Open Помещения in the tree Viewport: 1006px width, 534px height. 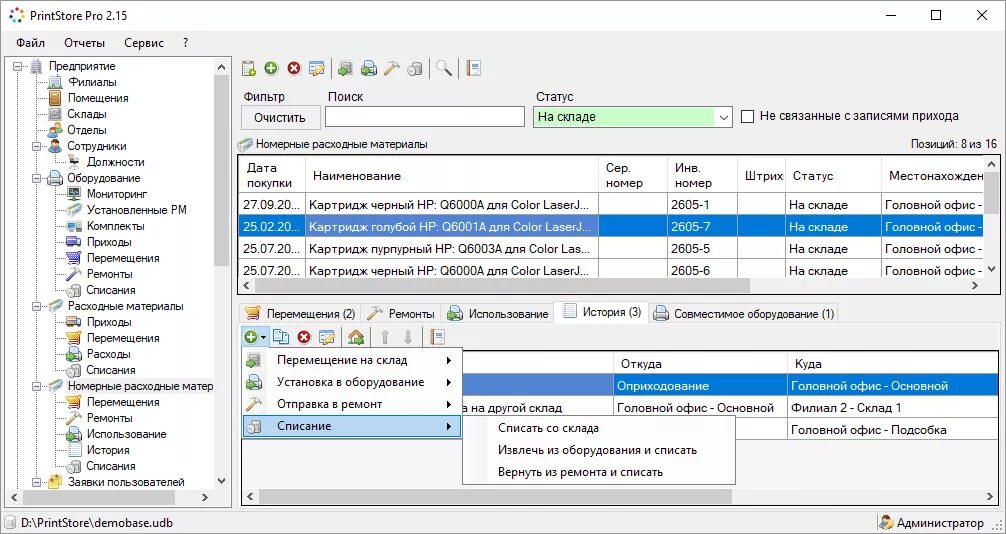98,98
